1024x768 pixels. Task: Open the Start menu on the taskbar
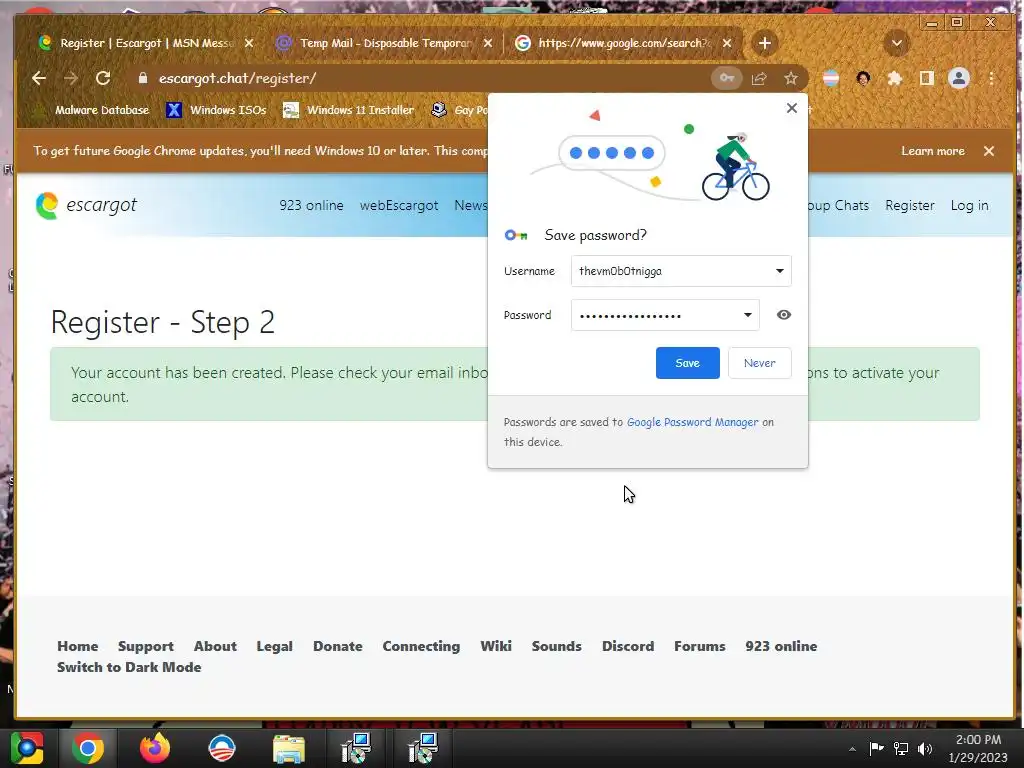(x=27, y=748)
